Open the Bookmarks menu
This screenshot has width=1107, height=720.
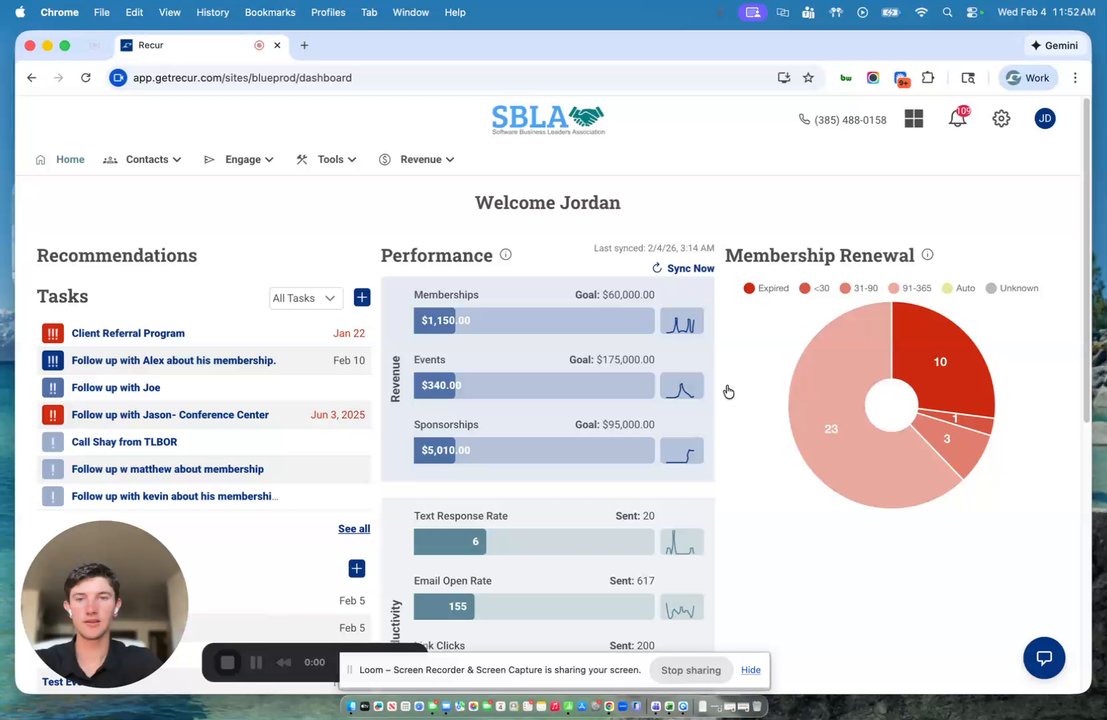[270, 12]
